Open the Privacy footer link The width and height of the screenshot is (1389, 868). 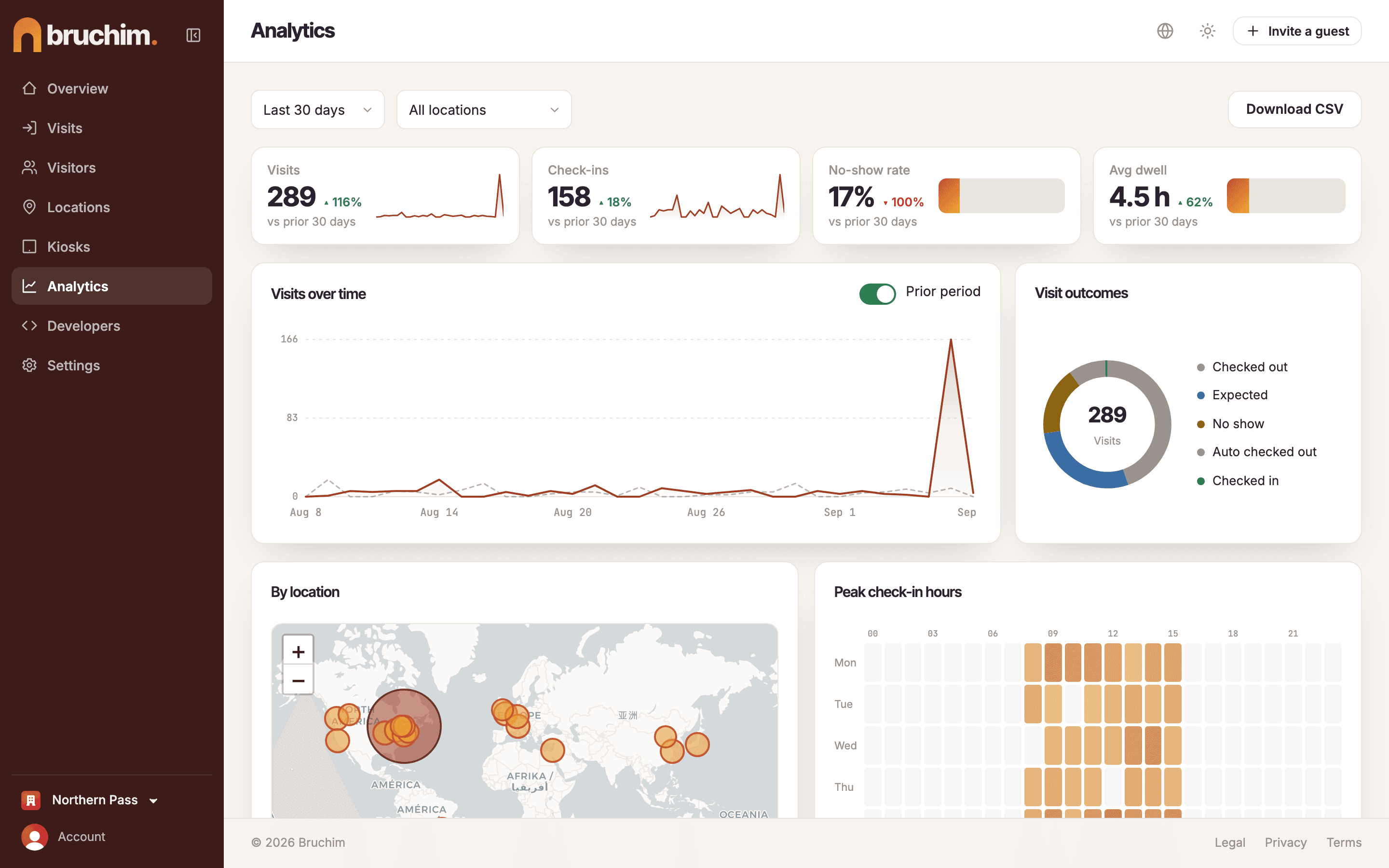1285,842
